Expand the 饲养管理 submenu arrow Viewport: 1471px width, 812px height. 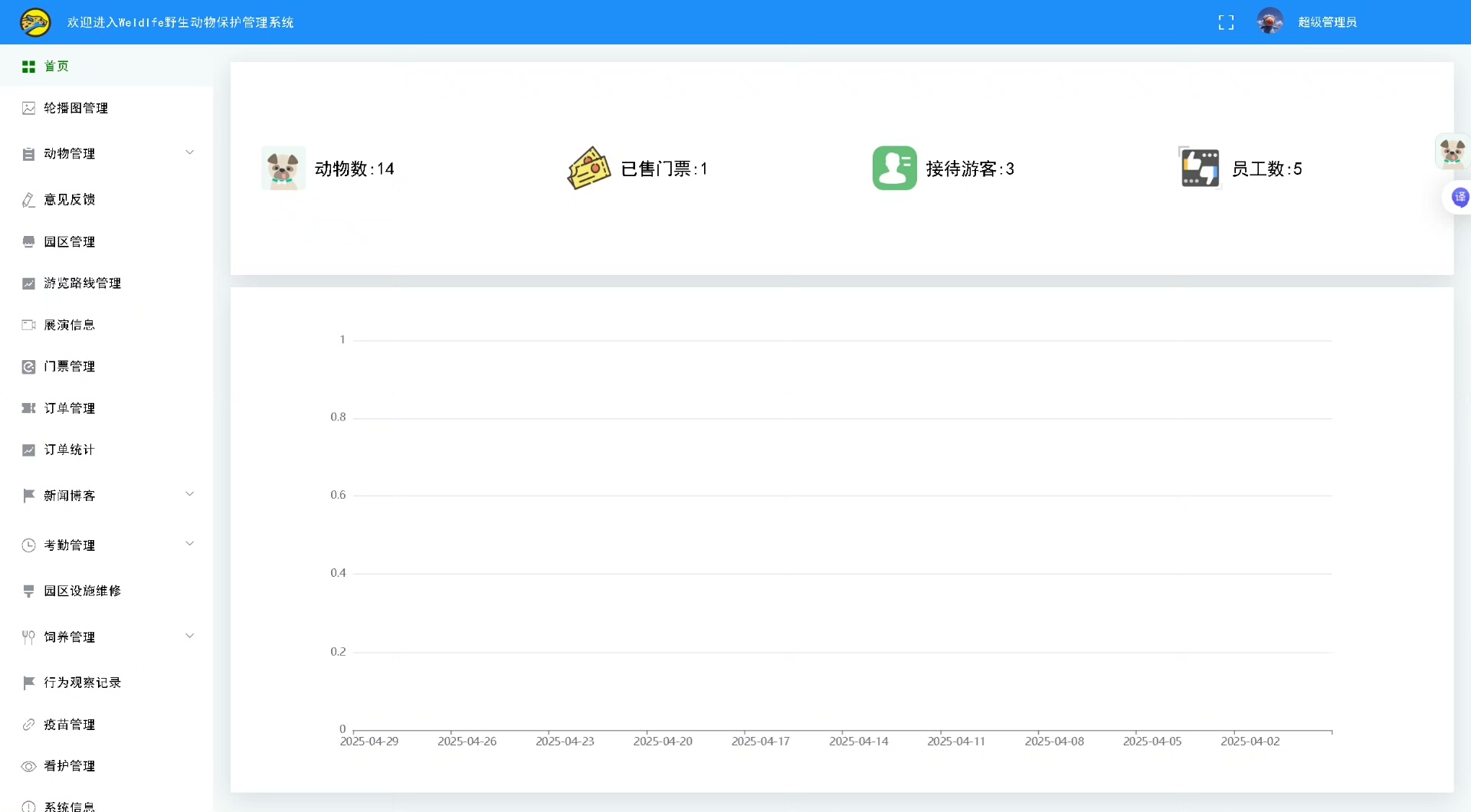(x=190, y=636)
